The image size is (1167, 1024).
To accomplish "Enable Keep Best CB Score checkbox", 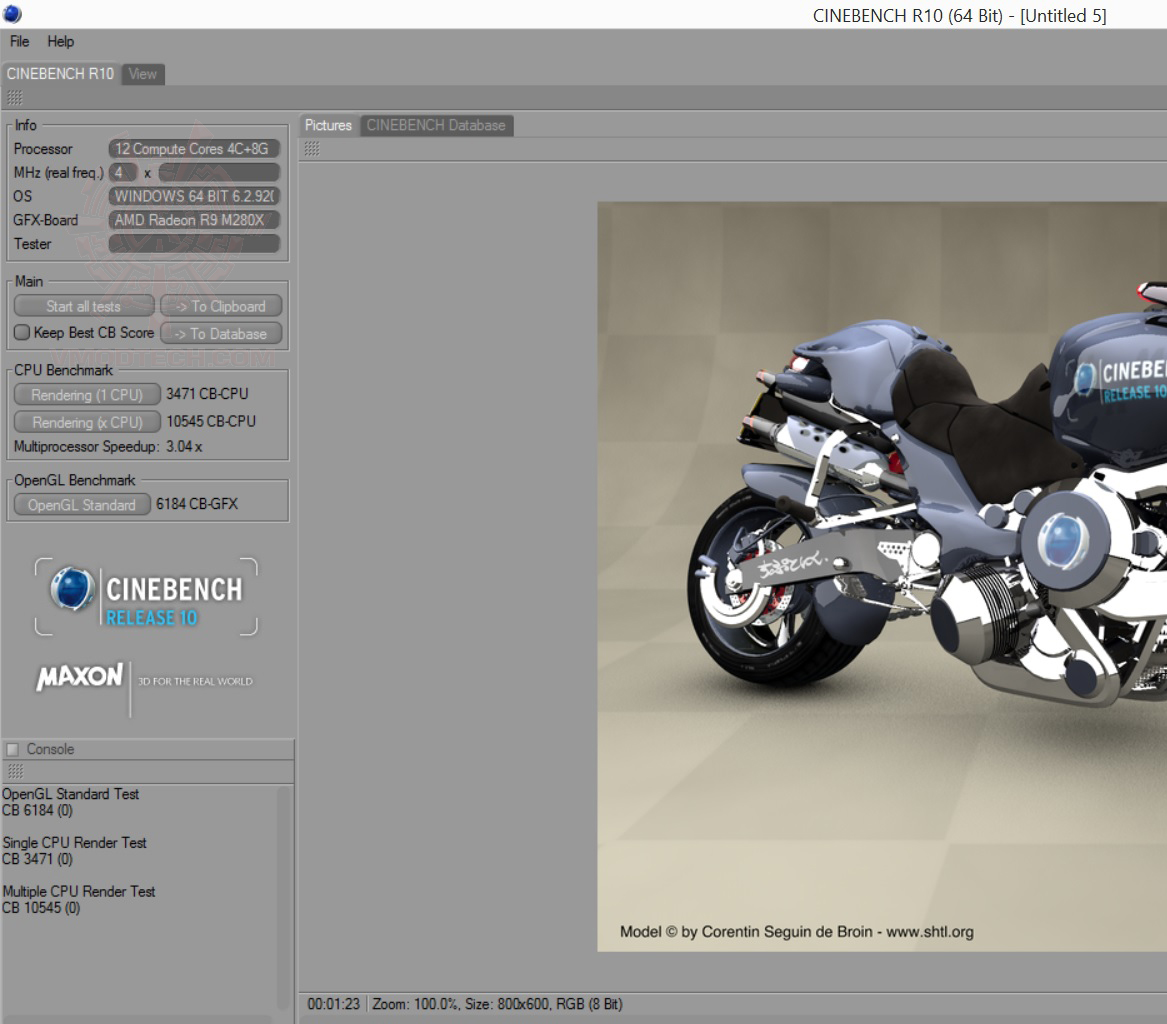I will tap(22, 333).
